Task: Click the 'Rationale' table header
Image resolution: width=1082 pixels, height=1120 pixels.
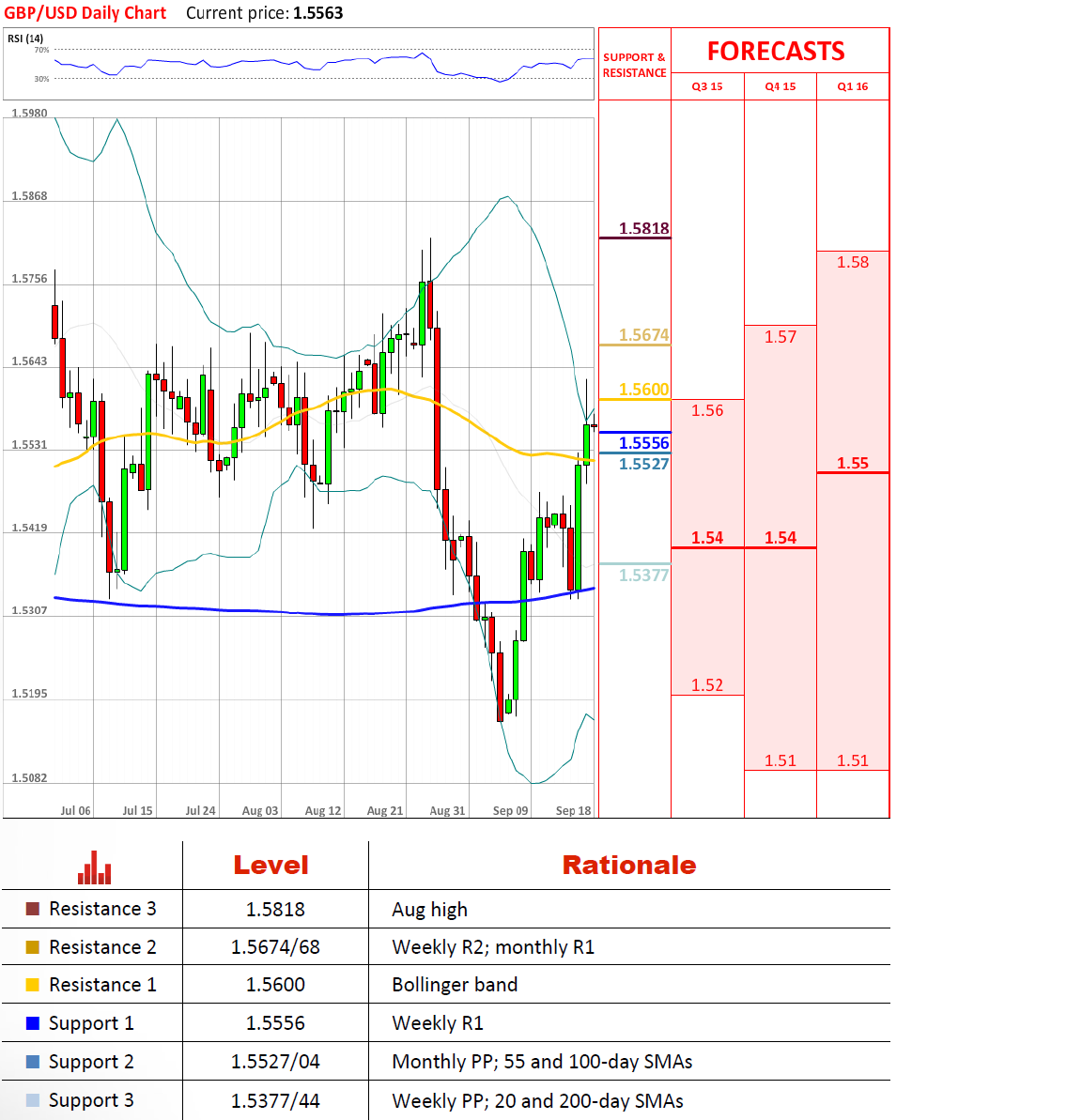Action: [629, 865]
